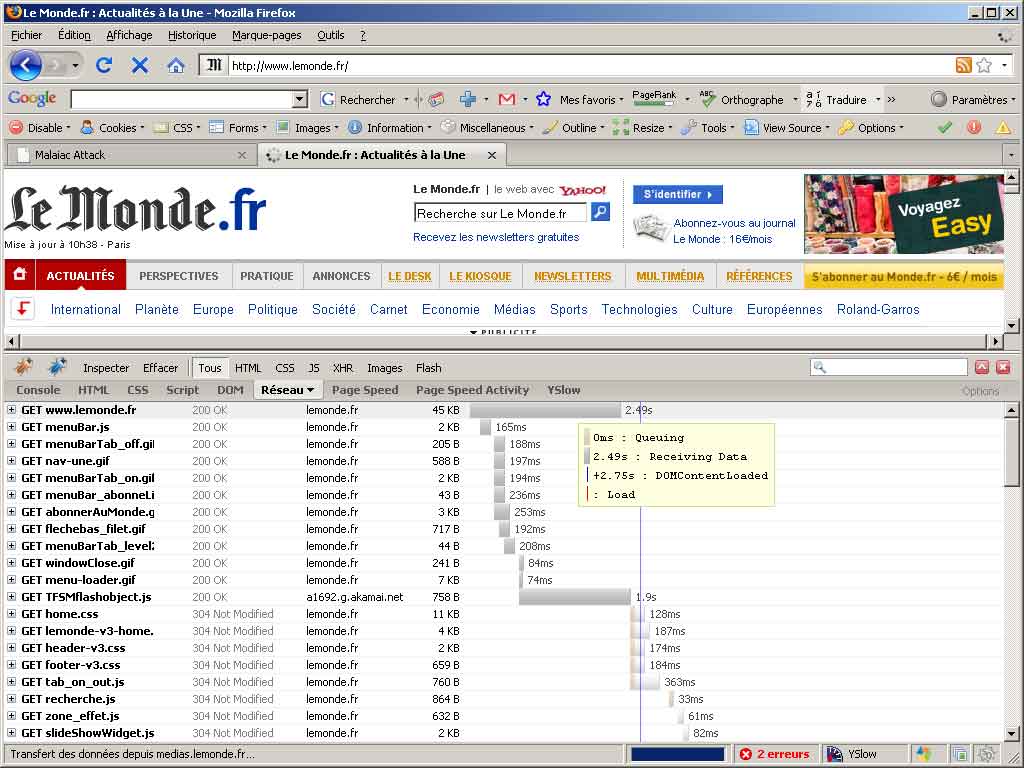Filter network requests by CSS
The width and height of the screenshot is (1024, 768).
click(x=285, y=368)
